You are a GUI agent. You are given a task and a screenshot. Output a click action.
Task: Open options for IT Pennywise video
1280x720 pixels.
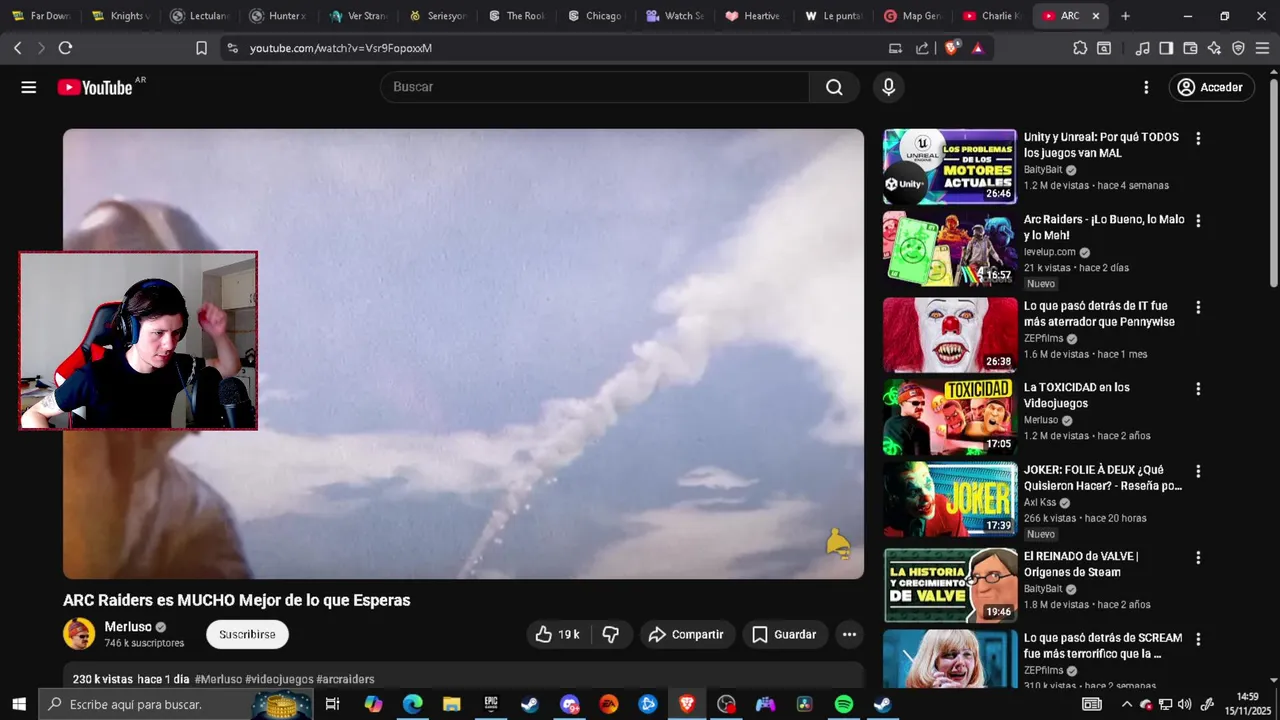point(1198,307)
